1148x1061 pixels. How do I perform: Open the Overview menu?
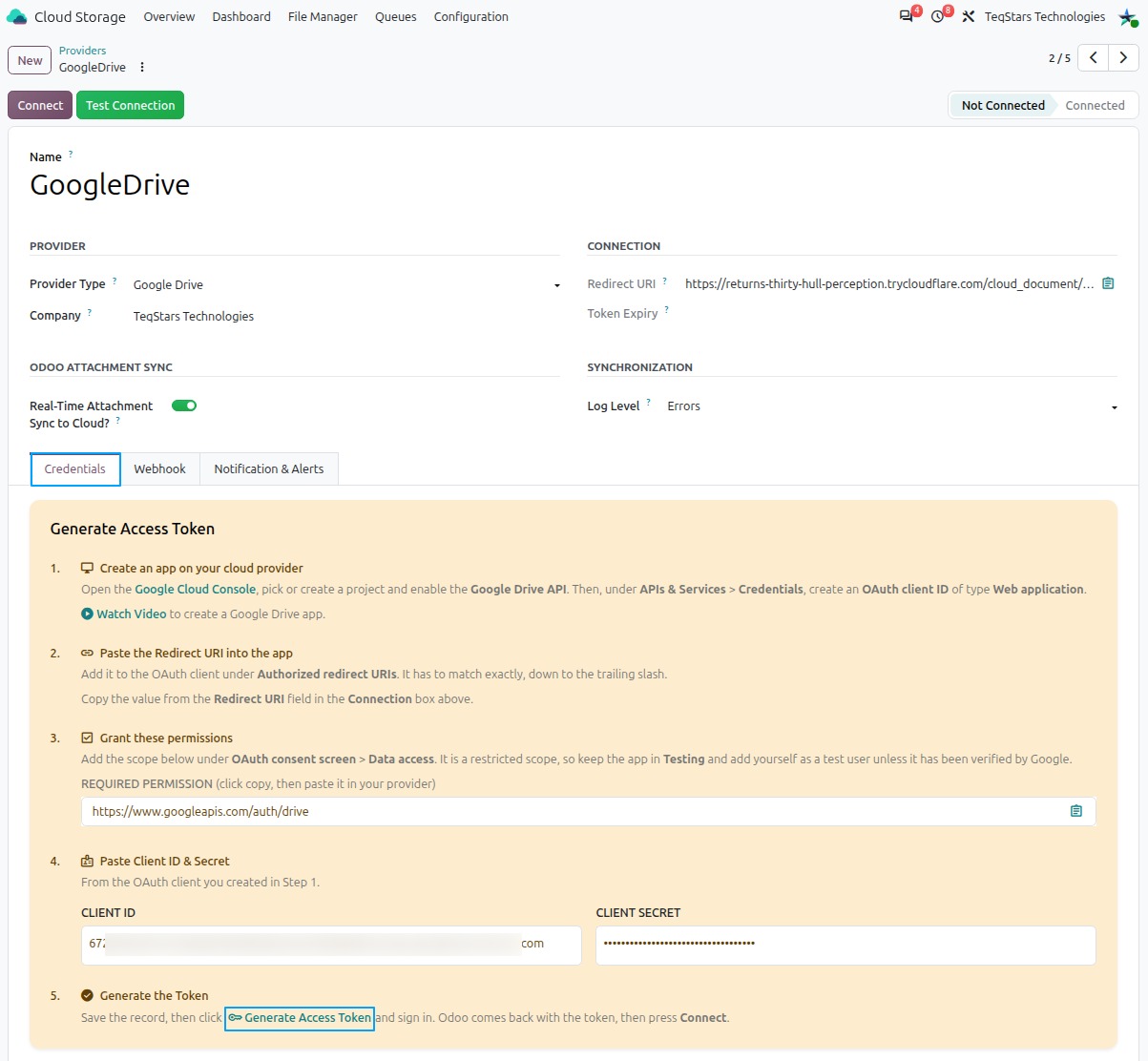click(x=169, y=16)
